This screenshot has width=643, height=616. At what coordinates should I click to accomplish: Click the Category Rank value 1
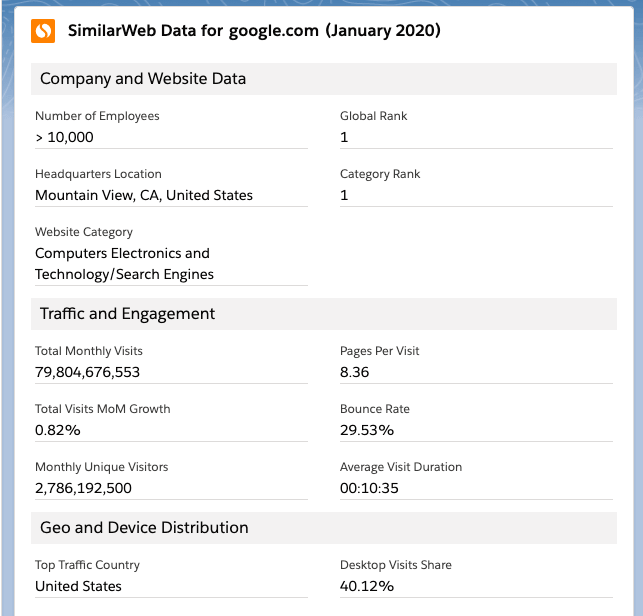[x=344, y=195]
